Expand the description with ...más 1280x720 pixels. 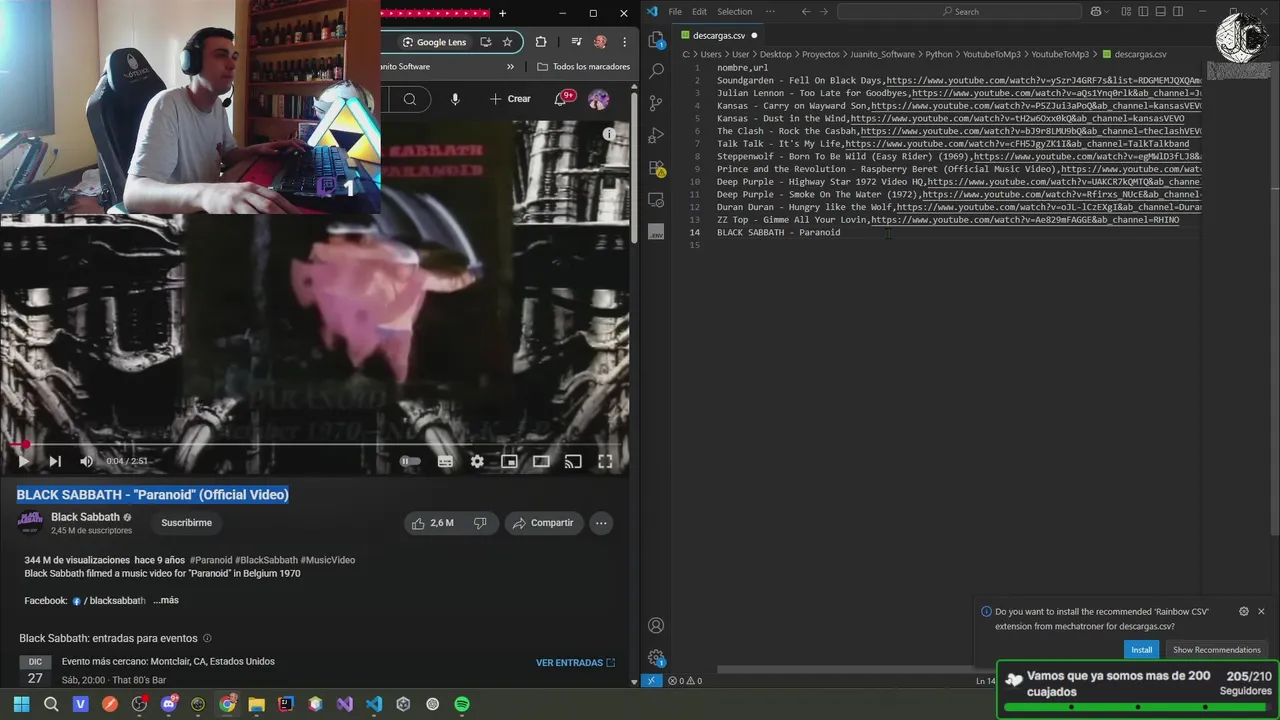click(x=166, y=600)
